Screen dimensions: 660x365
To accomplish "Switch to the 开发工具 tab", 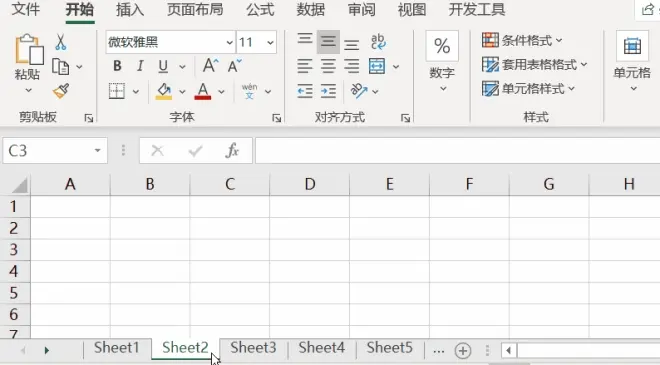I will click(477, 9).
